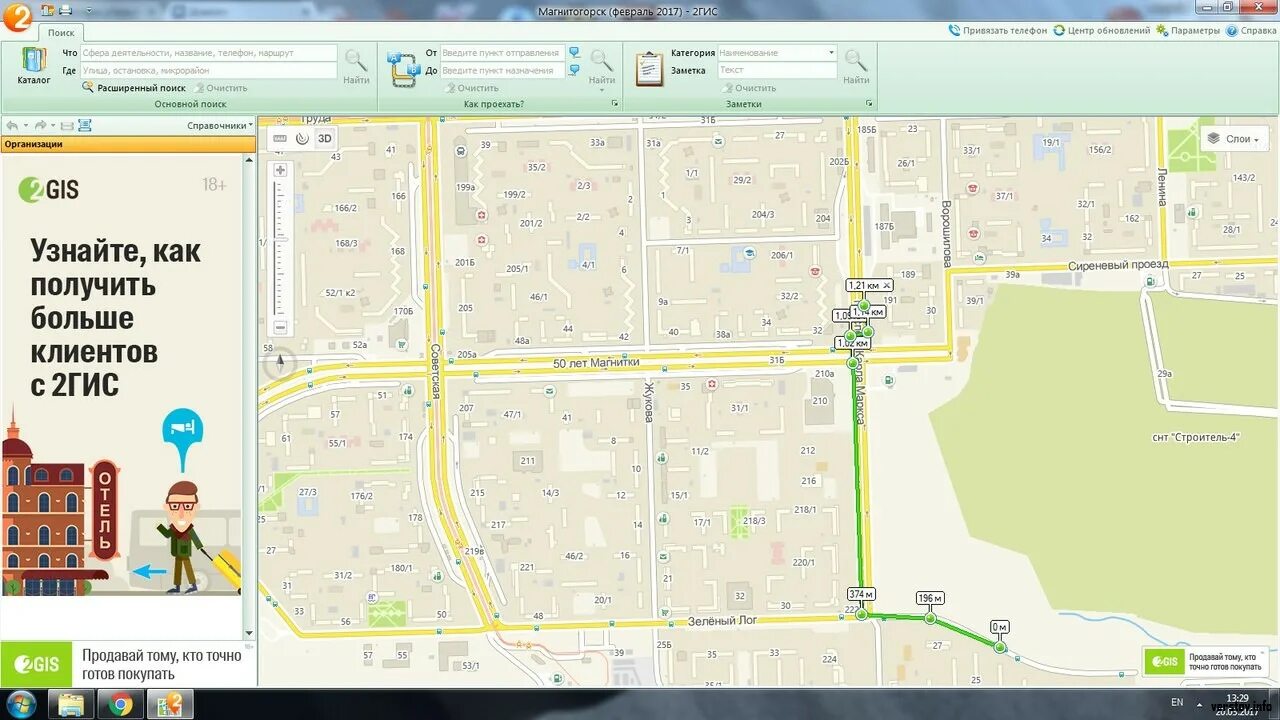Click the save icon in side panel toolbar
This screenshot has width=1280, height=720.
coord(67,126)
